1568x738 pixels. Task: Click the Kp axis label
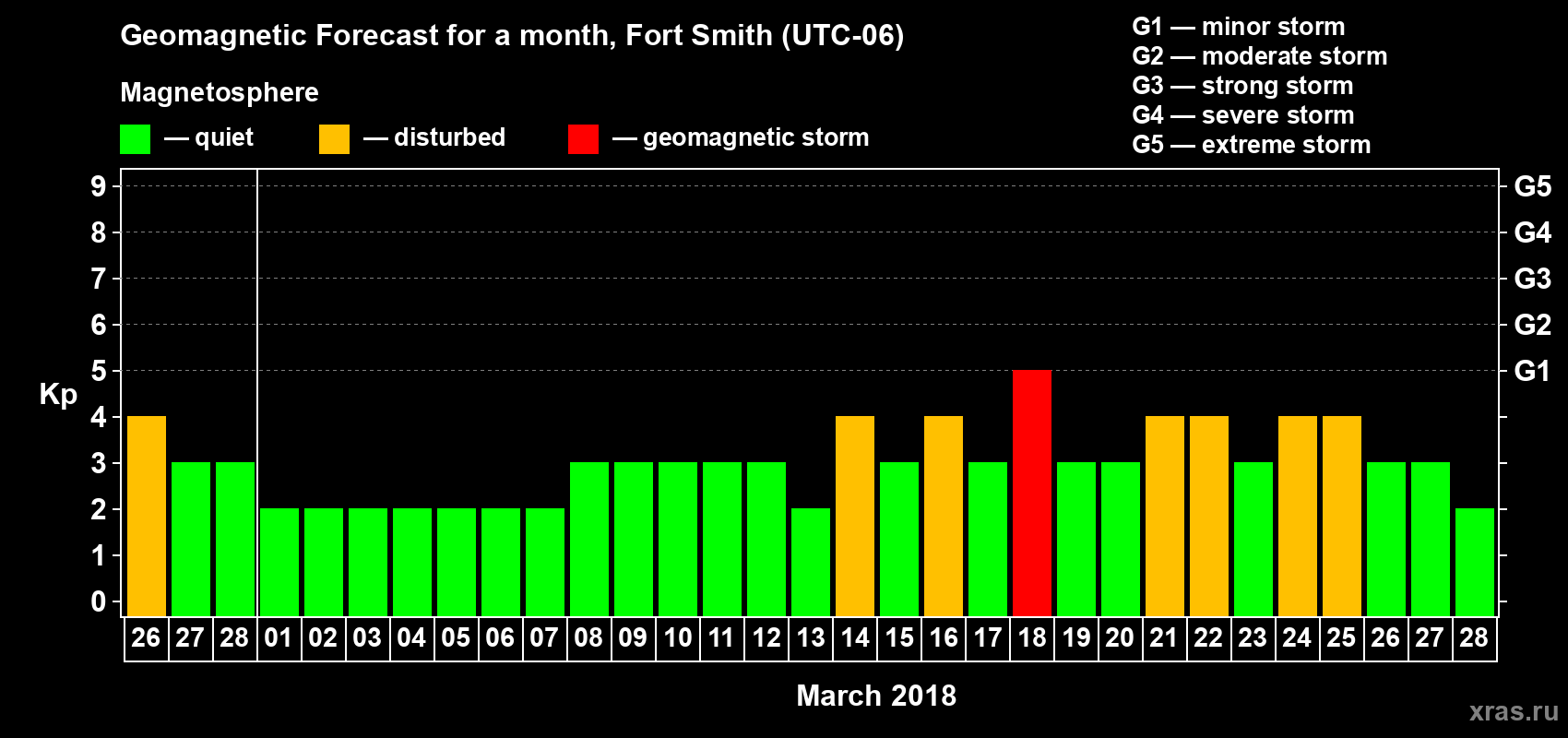click(x=58, y=396)
